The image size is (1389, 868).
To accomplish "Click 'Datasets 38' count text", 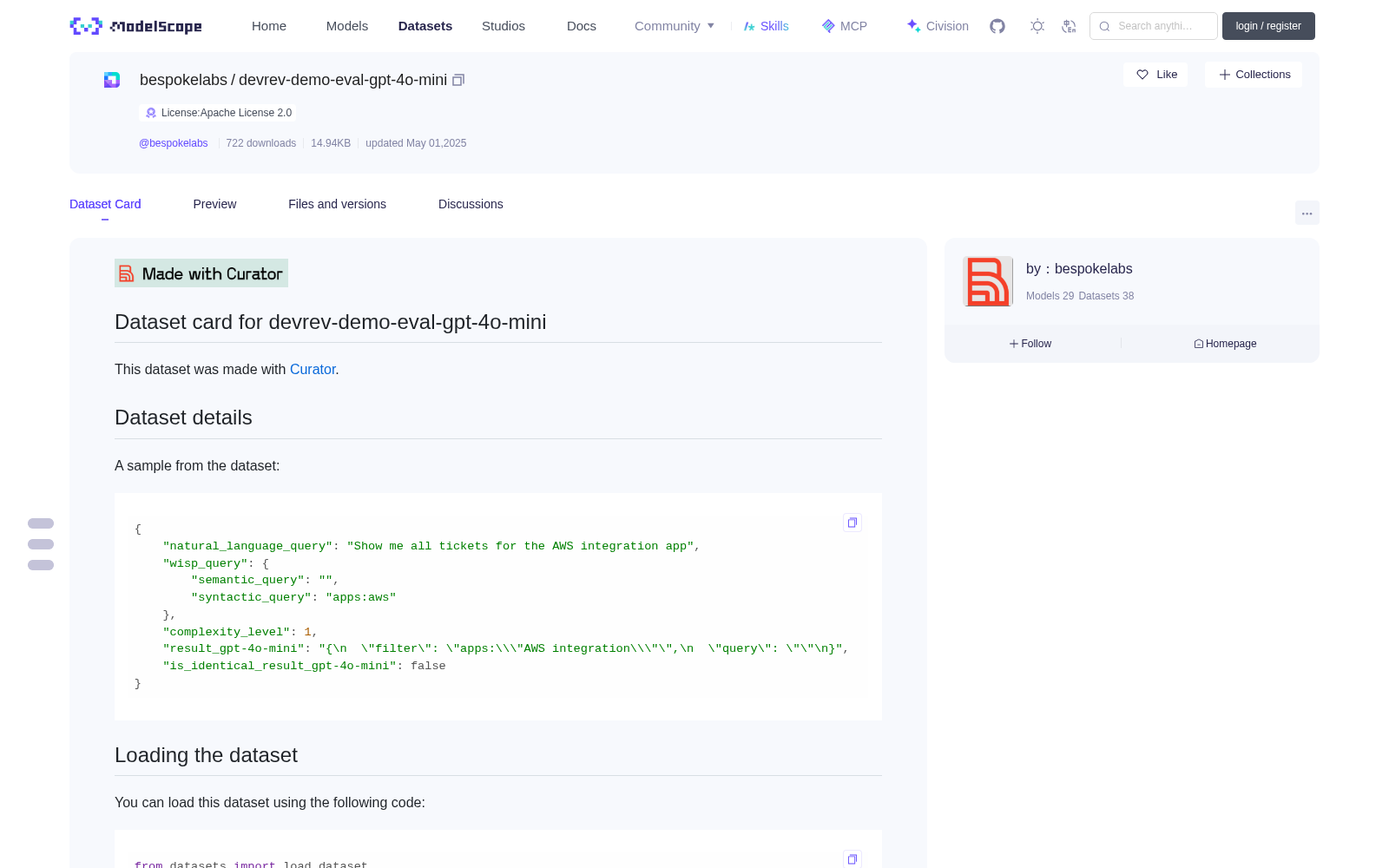I will [x=1106, y=296].
